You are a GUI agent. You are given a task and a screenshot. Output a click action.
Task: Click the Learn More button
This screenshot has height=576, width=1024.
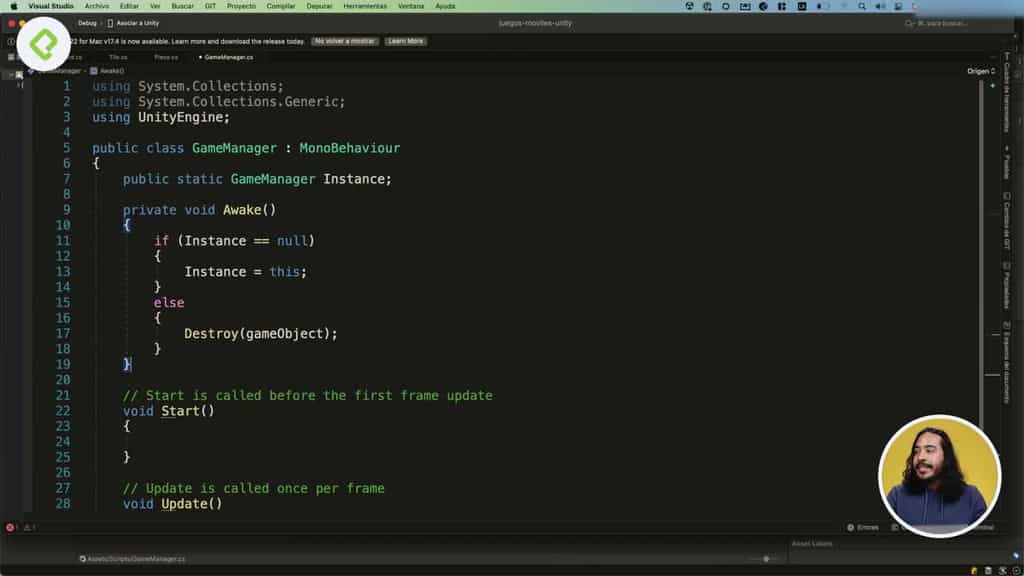point(405,41)
